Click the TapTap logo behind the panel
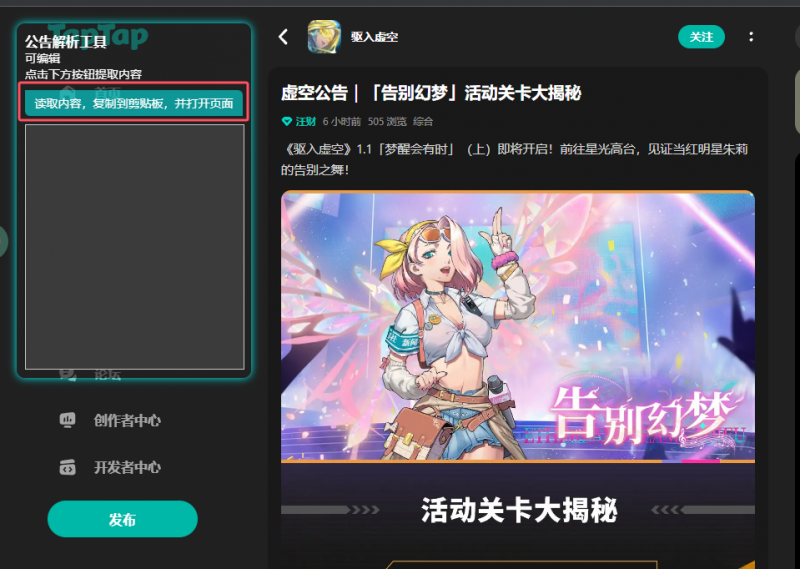 point(98,35)
